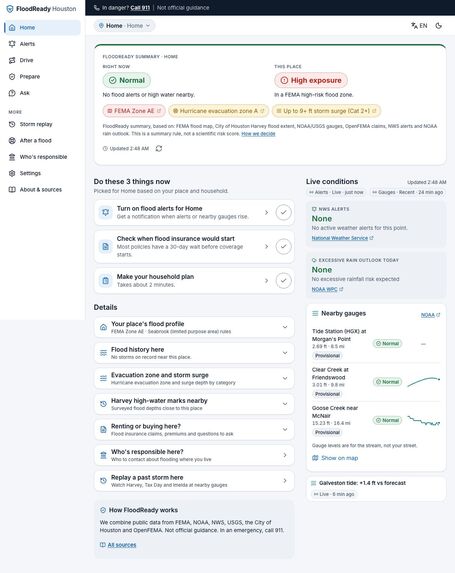Click the Storm replay history icon
The height and width of the screenshot is (573, 455).
pyautogui.click(x=12, y=124)
